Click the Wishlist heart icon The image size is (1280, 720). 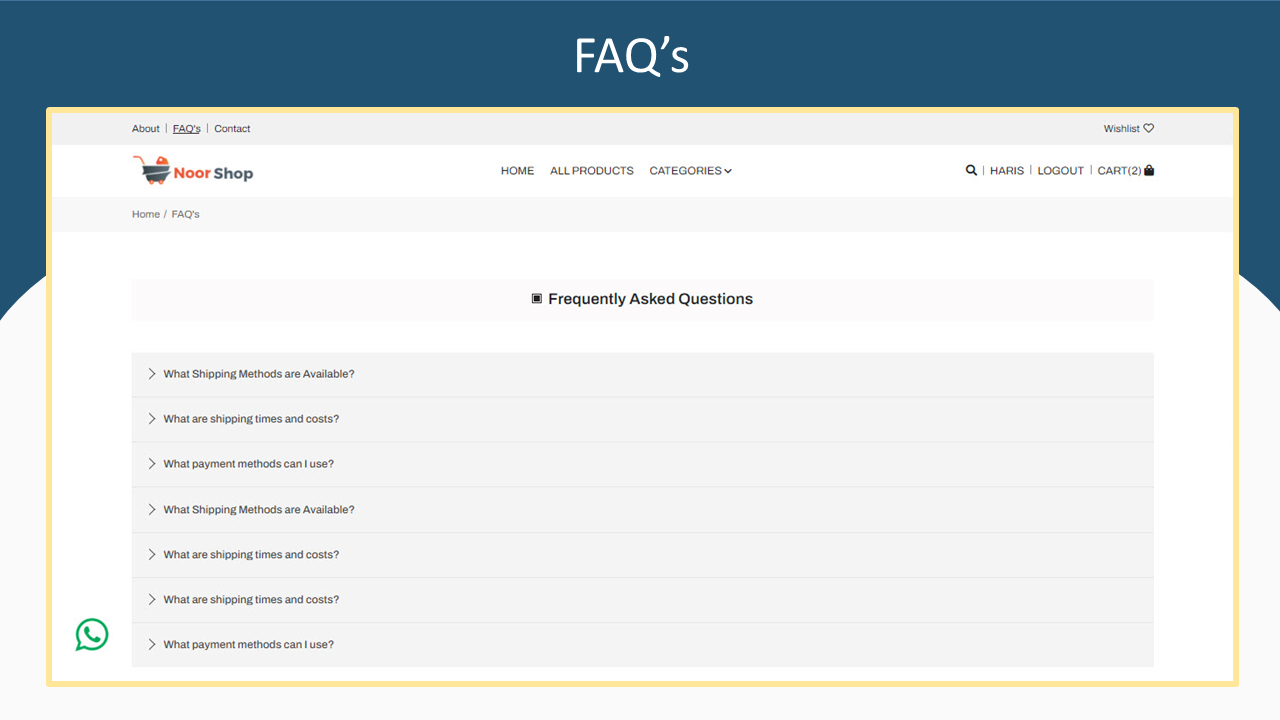(1149, 128)
